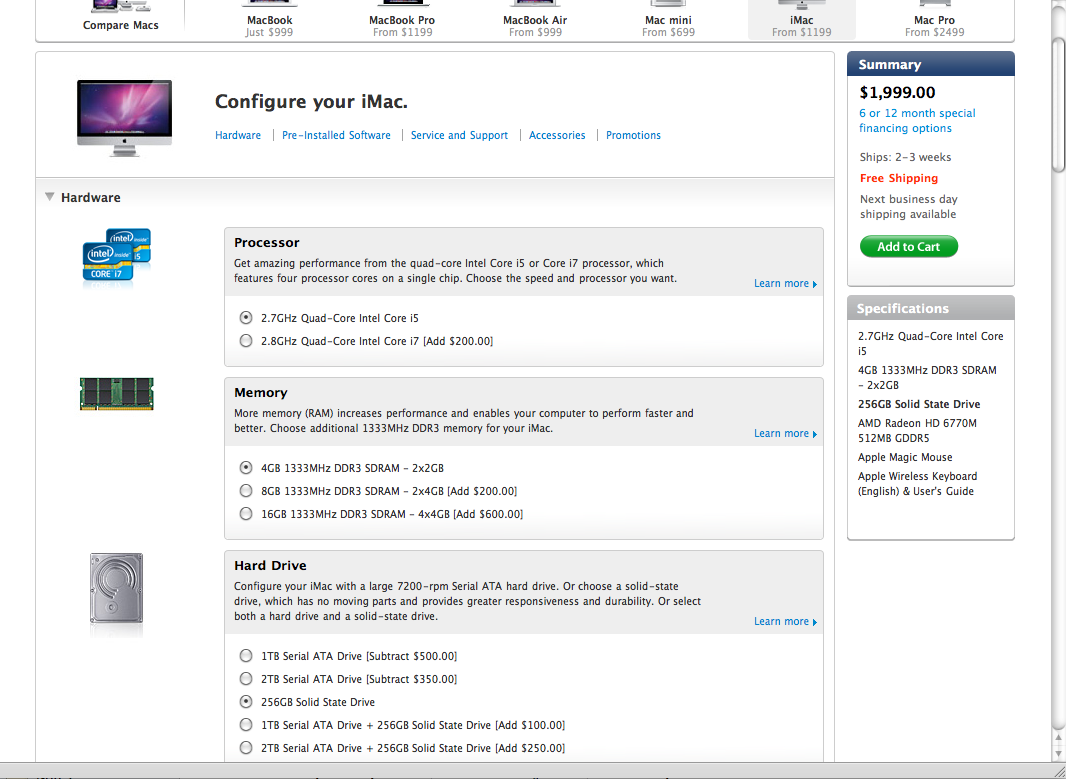1066x779 pixels.
Task: Switch to MacBook Just $999 tab
Action: [269, 20]
